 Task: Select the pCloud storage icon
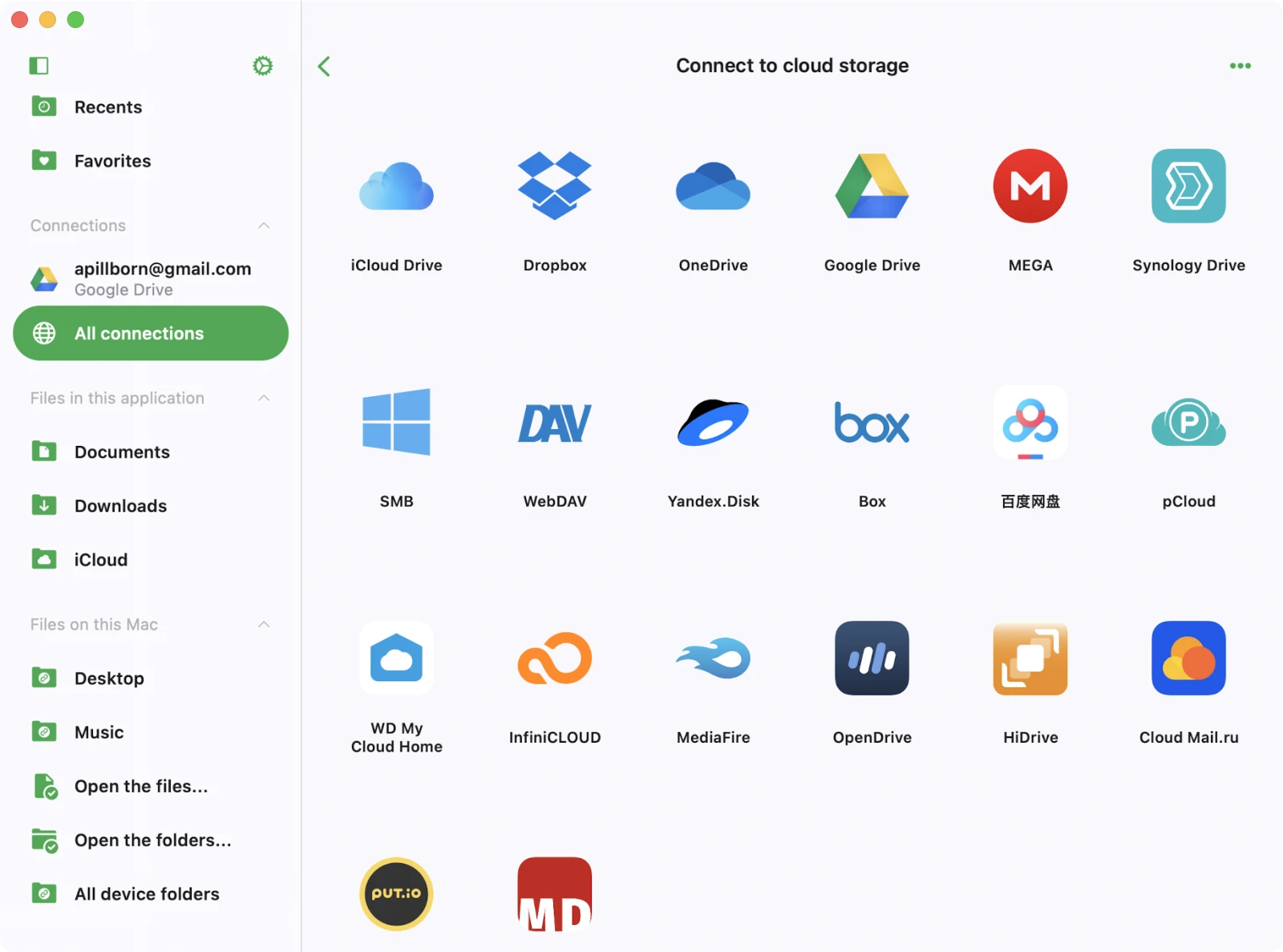1188,423
